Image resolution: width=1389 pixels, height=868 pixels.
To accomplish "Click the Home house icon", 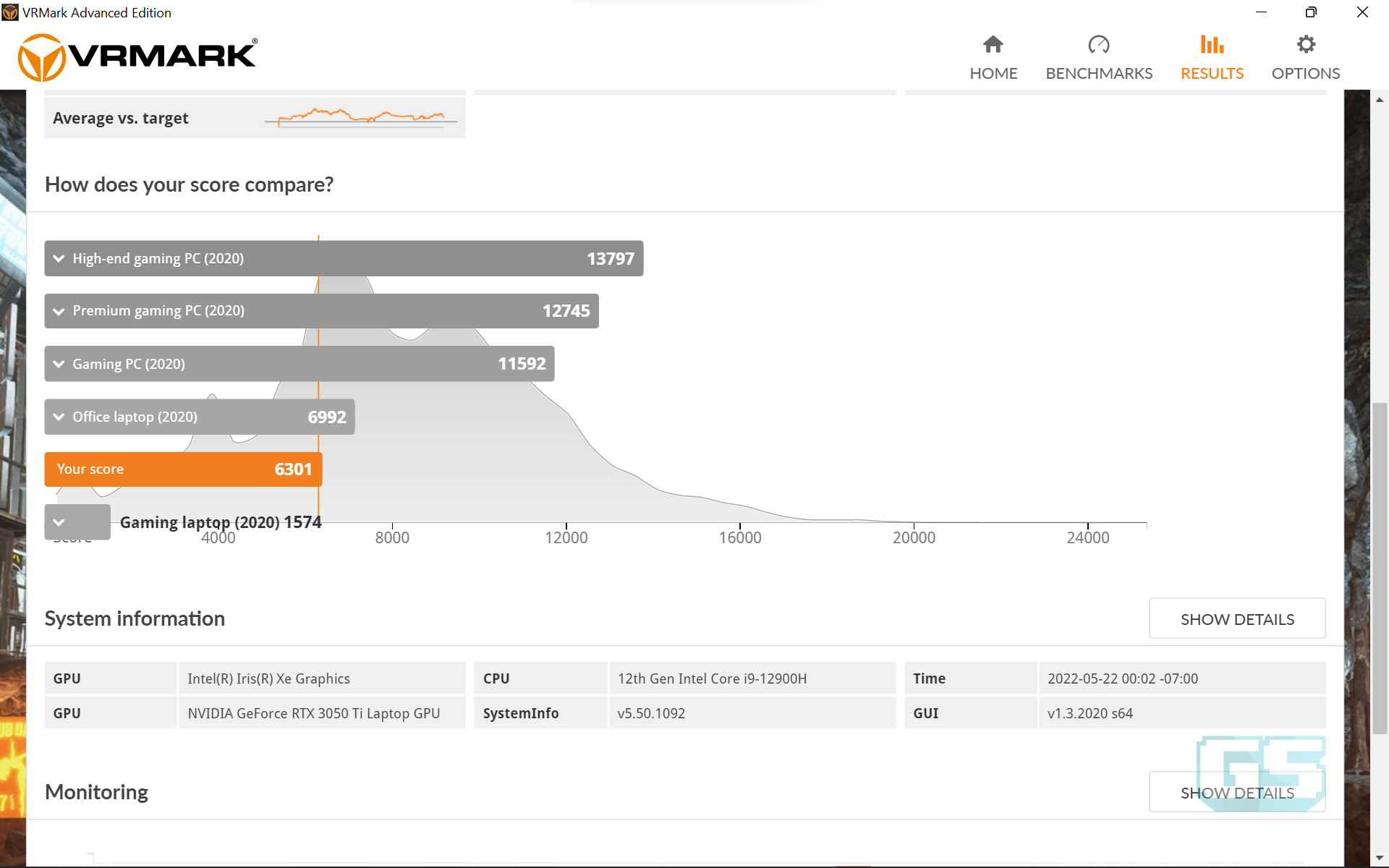I will point(993,45).
